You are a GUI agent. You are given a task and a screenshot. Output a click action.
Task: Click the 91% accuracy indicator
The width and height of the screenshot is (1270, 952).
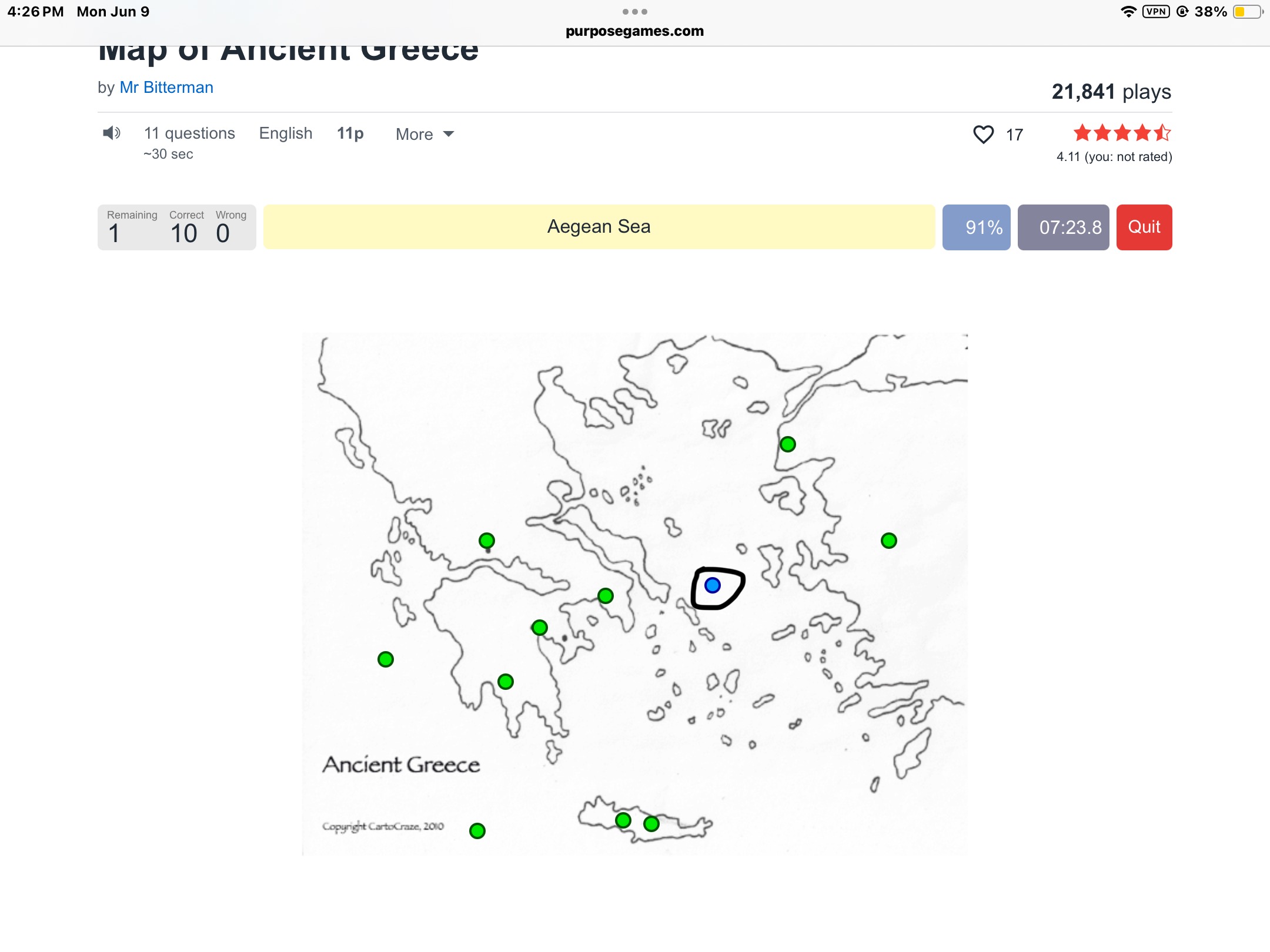[976, 227]
